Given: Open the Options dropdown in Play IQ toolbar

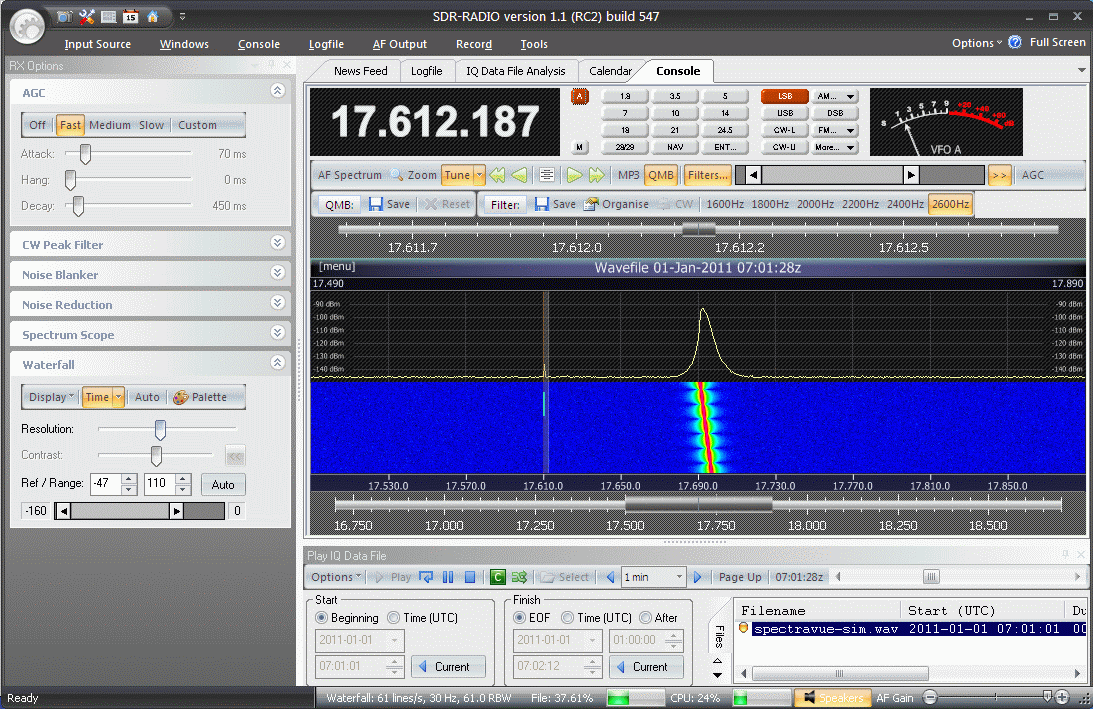Looking at the screenshot, I should [x=337, y=577].
